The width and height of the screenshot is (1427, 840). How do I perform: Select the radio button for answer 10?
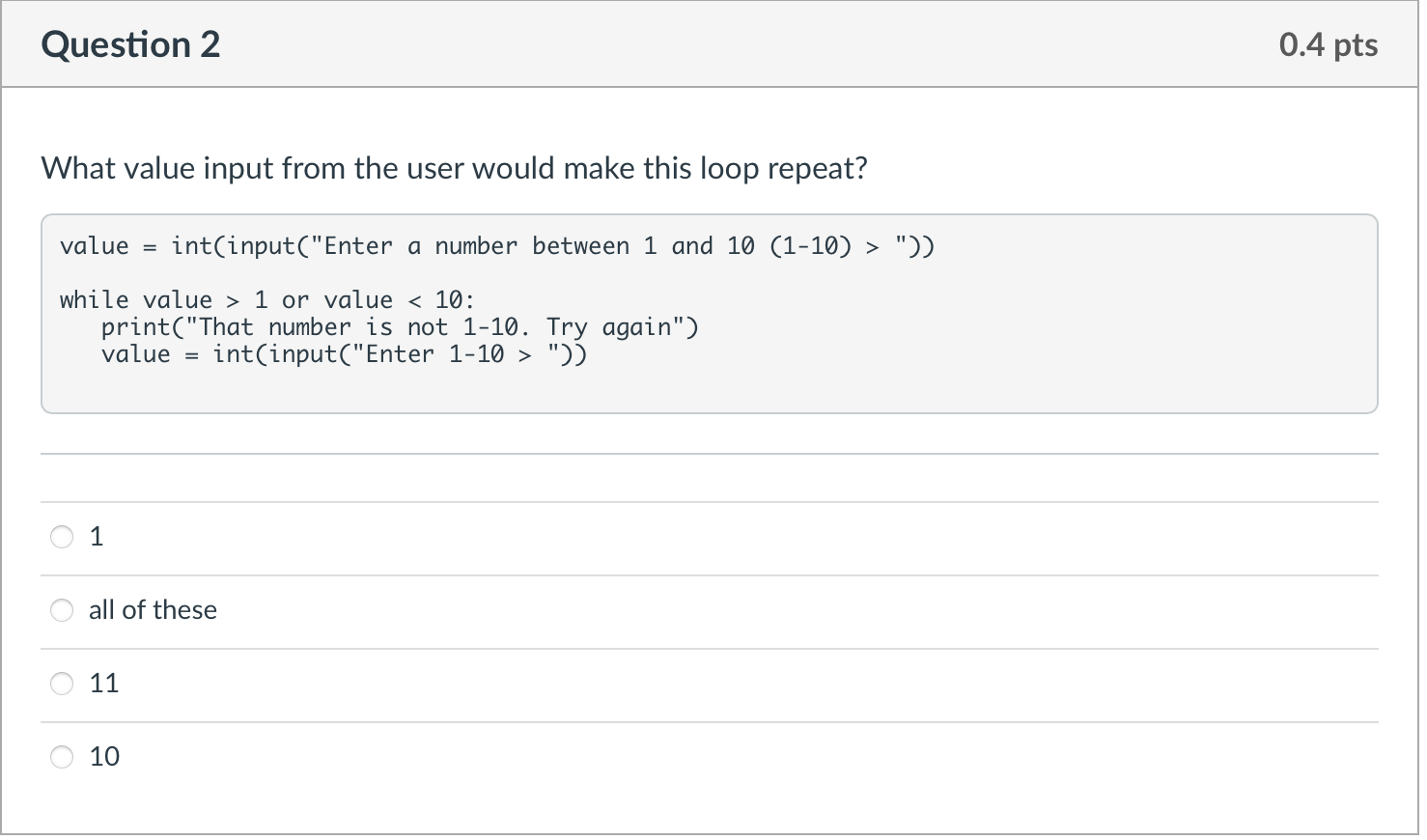61,757
